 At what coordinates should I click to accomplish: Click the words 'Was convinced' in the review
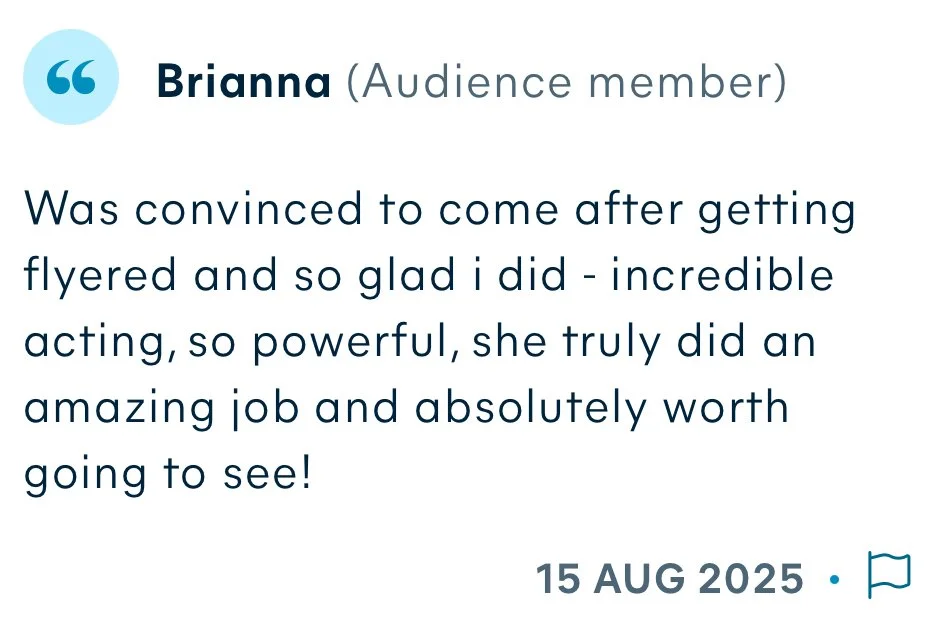coord(193,209)
